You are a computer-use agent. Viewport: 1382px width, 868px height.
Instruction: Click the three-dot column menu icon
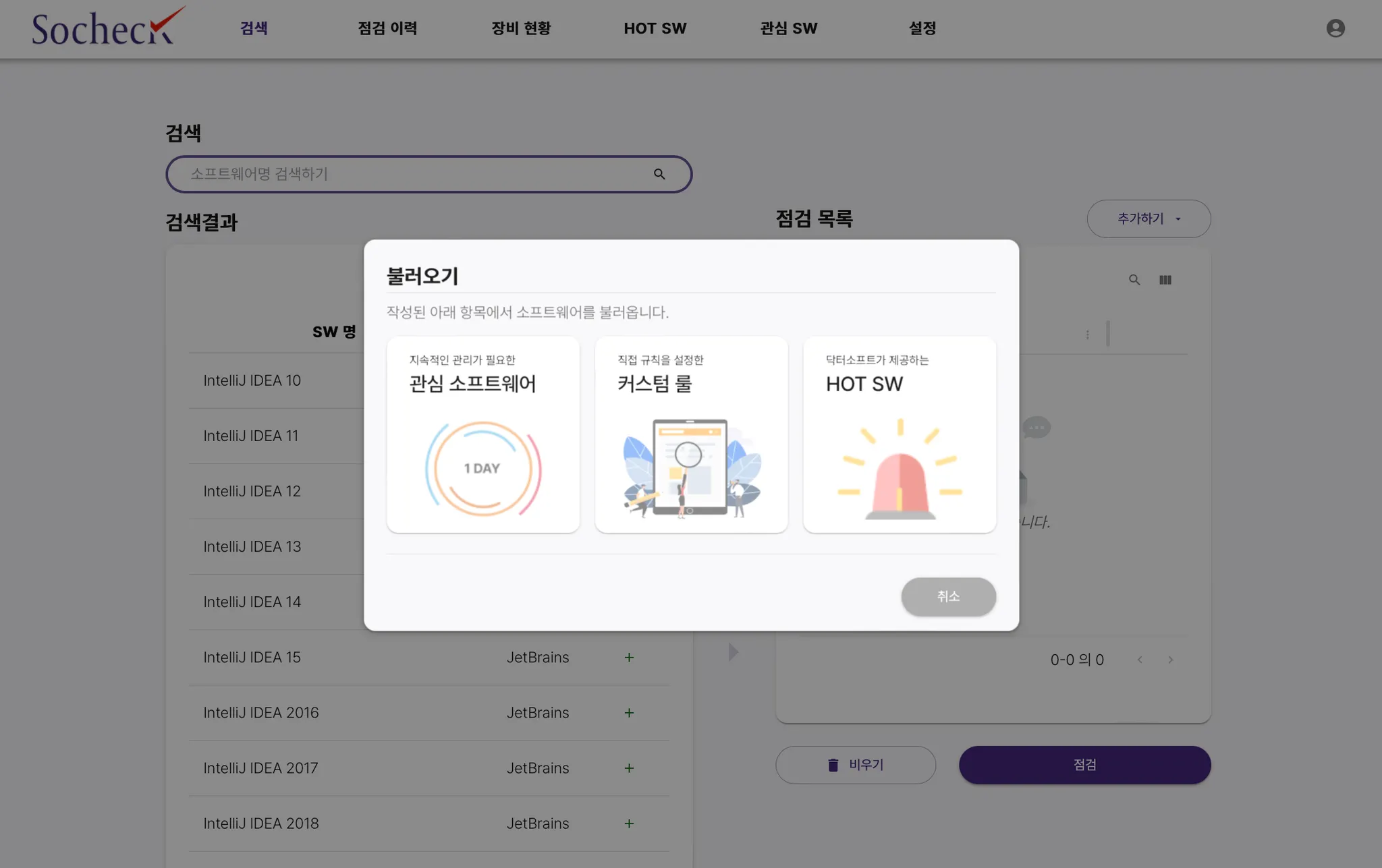(x=1087, y=335)
